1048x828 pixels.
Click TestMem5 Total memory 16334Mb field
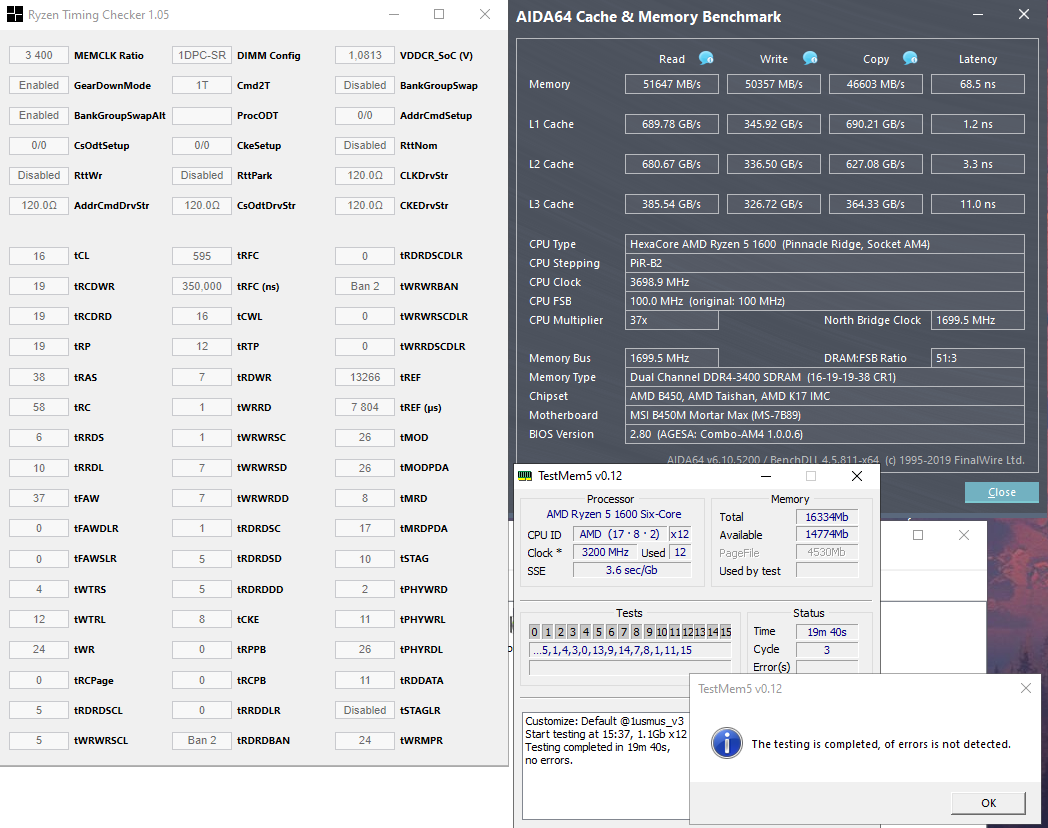click(827, 517)
